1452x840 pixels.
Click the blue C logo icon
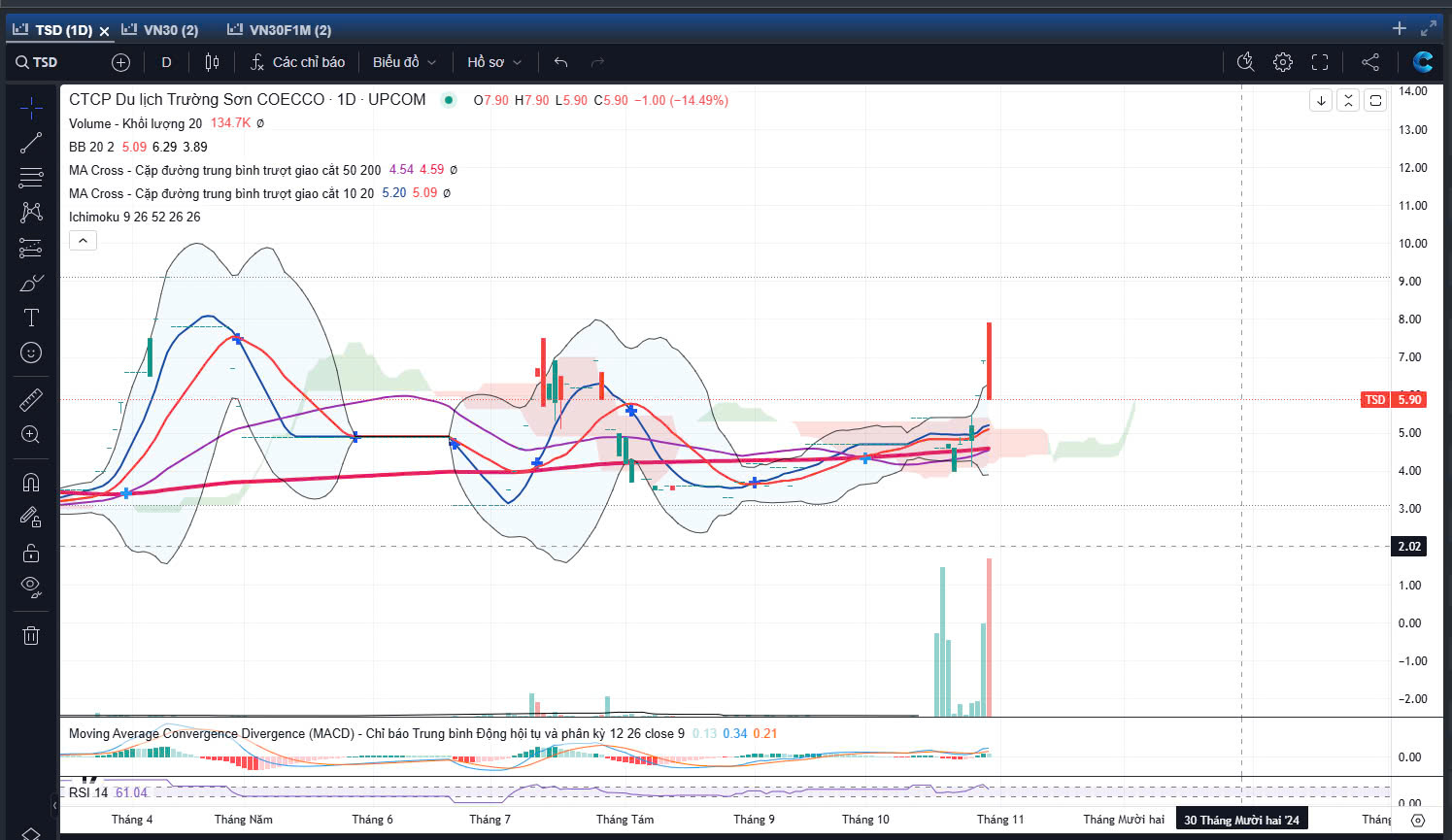pos(1423,62)
